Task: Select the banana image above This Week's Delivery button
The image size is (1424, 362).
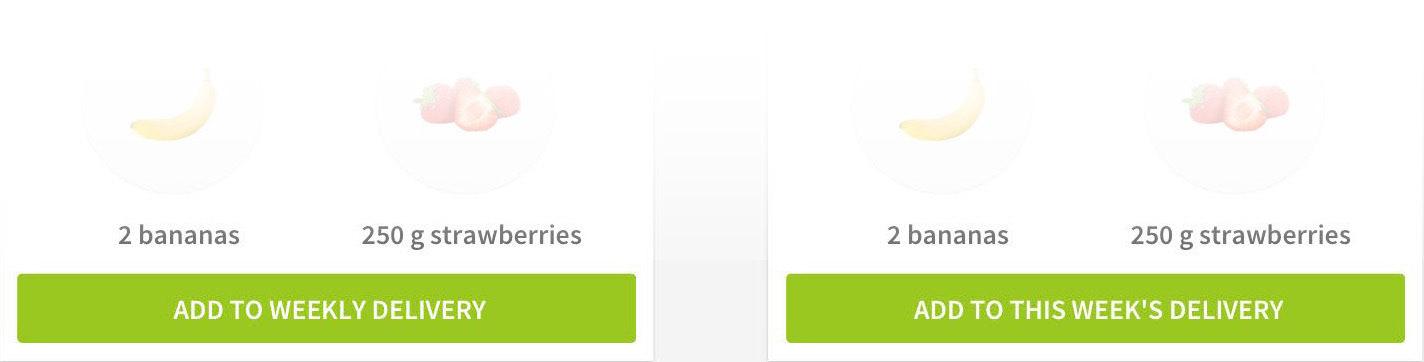Action: [x=943, y=106]
